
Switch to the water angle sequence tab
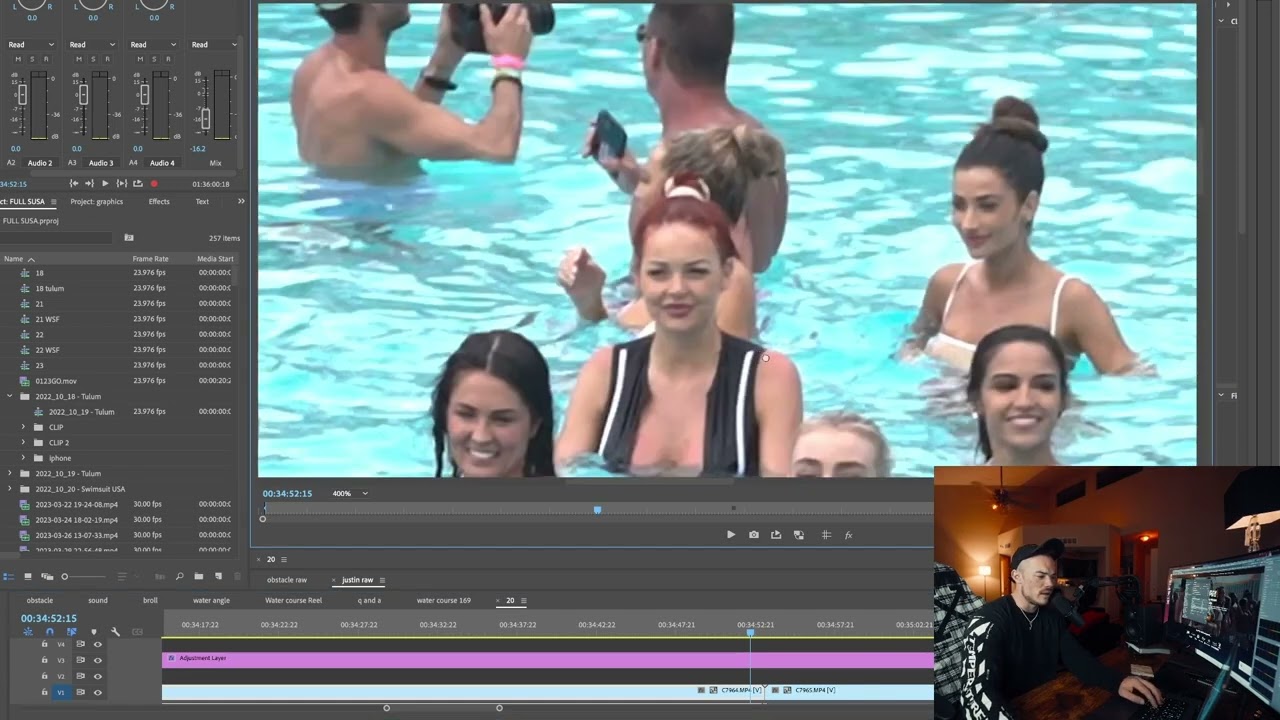coord(211,600)
